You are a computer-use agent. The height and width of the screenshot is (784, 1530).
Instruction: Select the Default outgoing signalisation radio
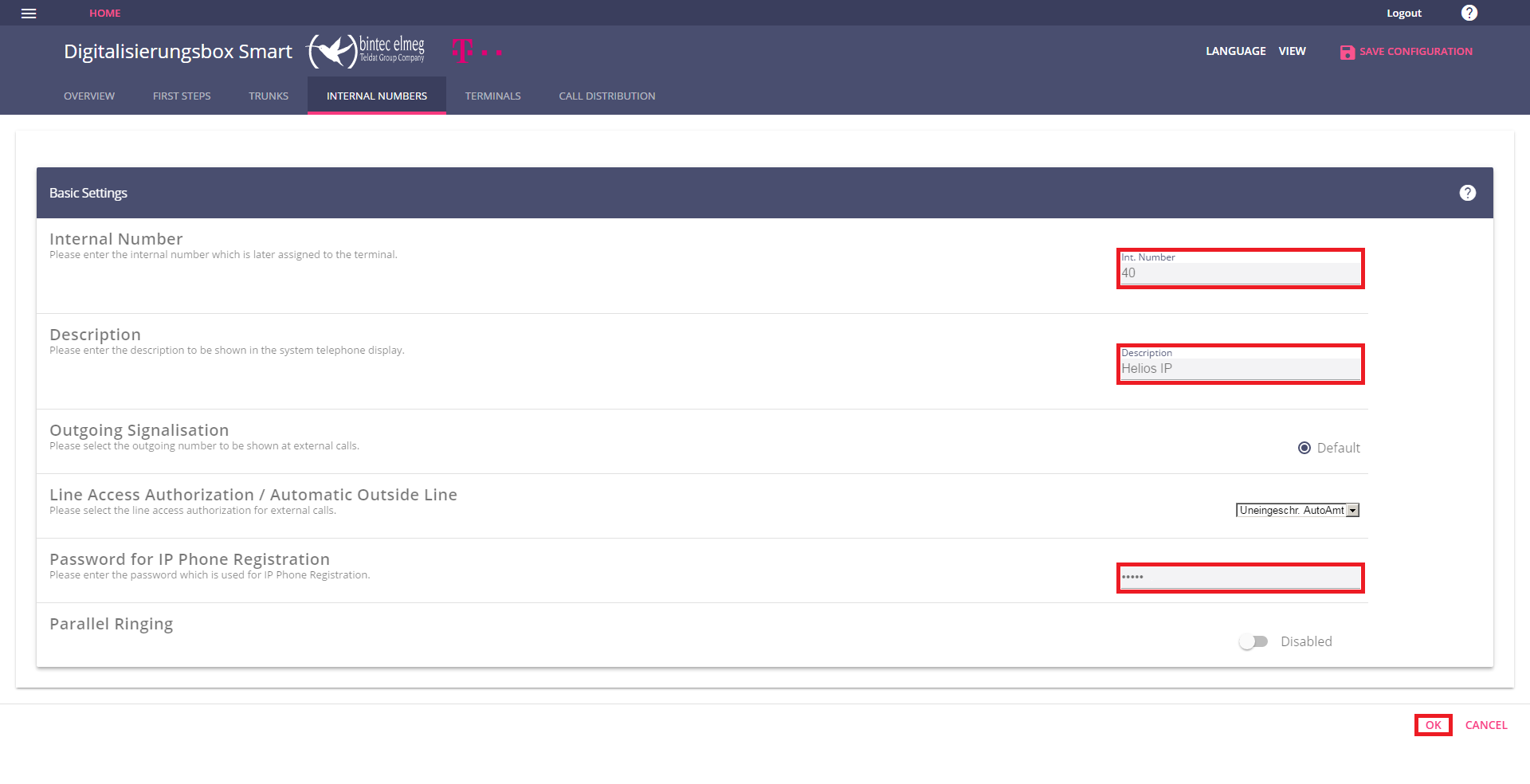(1304, 448)
